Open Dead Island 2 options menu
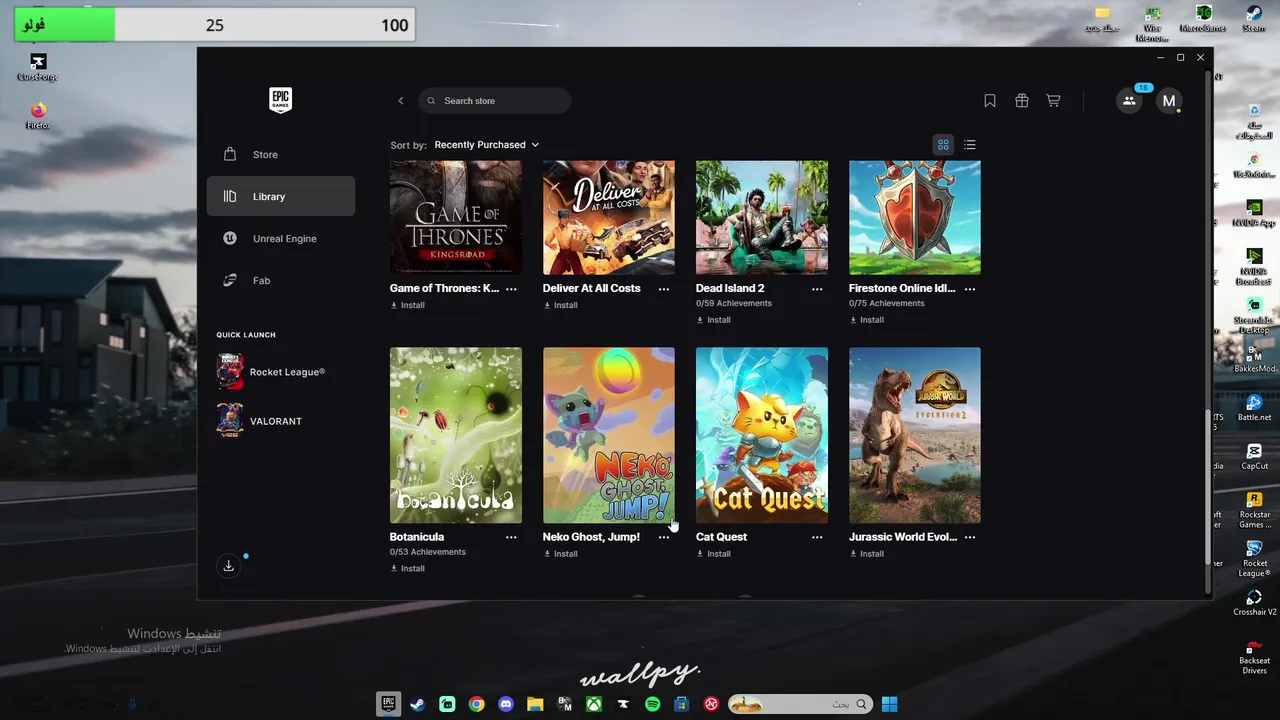Viewport: 1280px width, 720px height. point(817,289)
